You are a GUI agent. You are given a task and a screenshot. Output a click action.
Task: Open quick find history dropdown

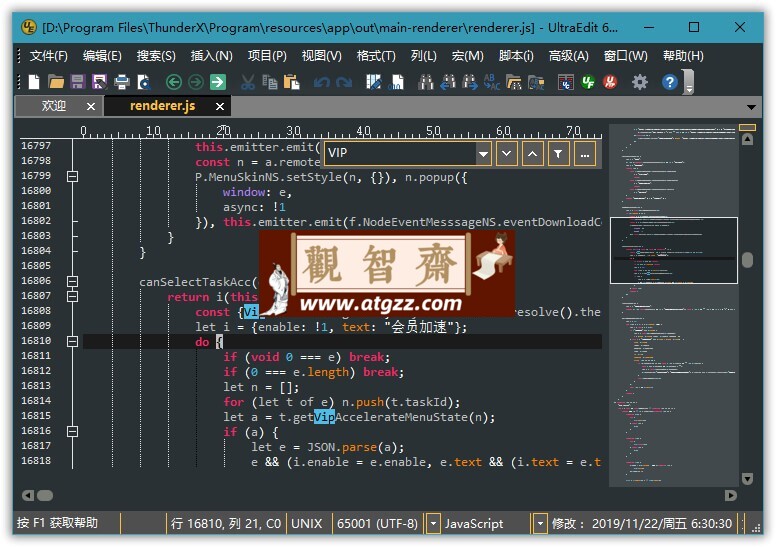(484, 153)
